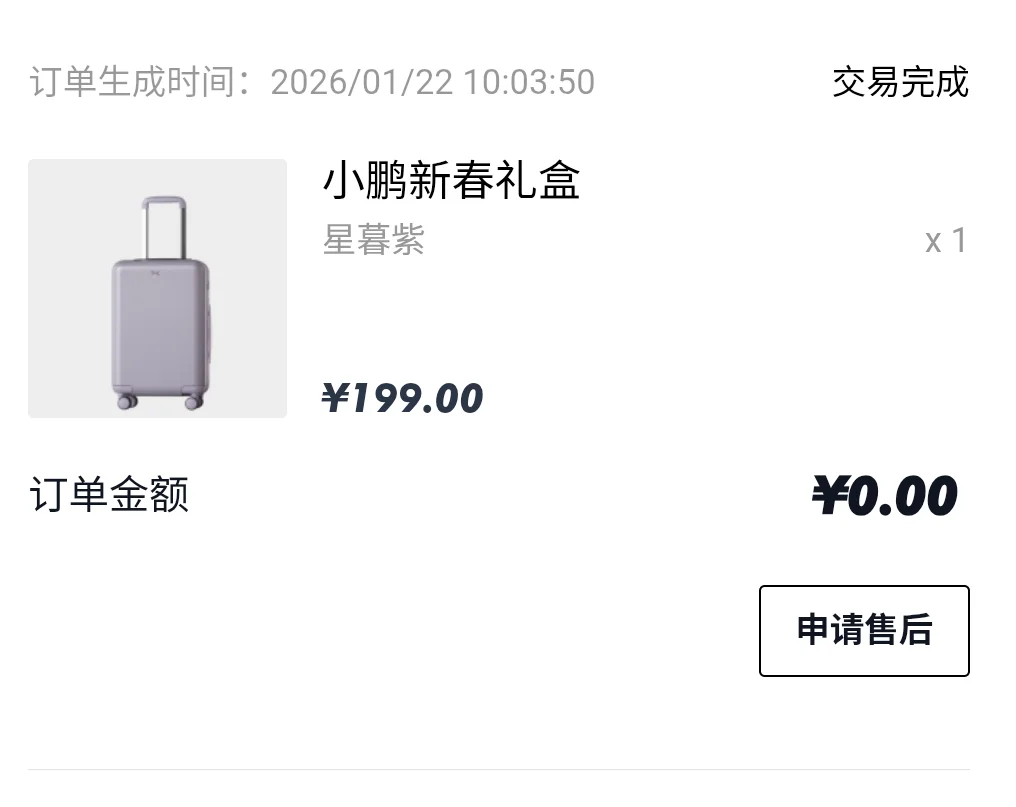Tap the 申请售后 button
This screenshot has height=807, width=1016.
pyautogui.click(x=864, y=631)
